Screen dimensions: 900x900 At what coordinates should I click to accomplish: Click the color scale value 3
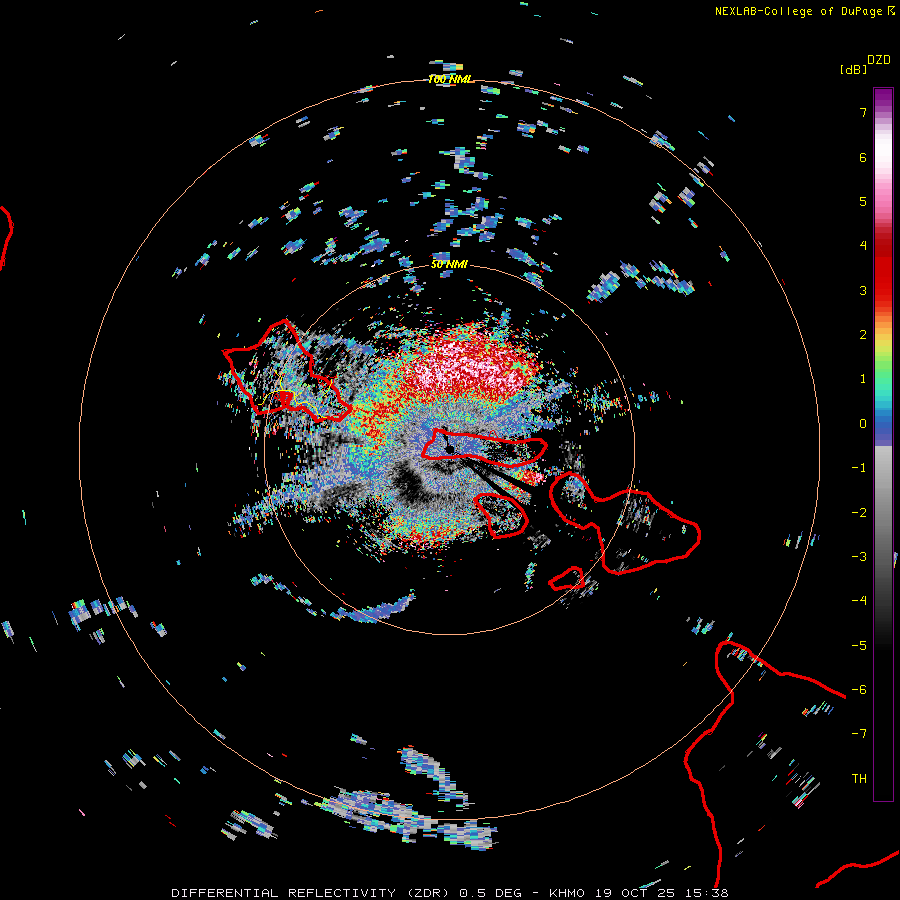click(863, 290)
